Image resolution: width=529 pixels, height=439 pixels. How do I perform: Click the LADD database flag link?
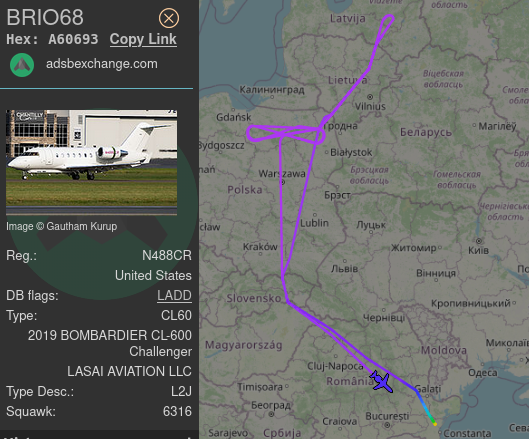(174, 296)
